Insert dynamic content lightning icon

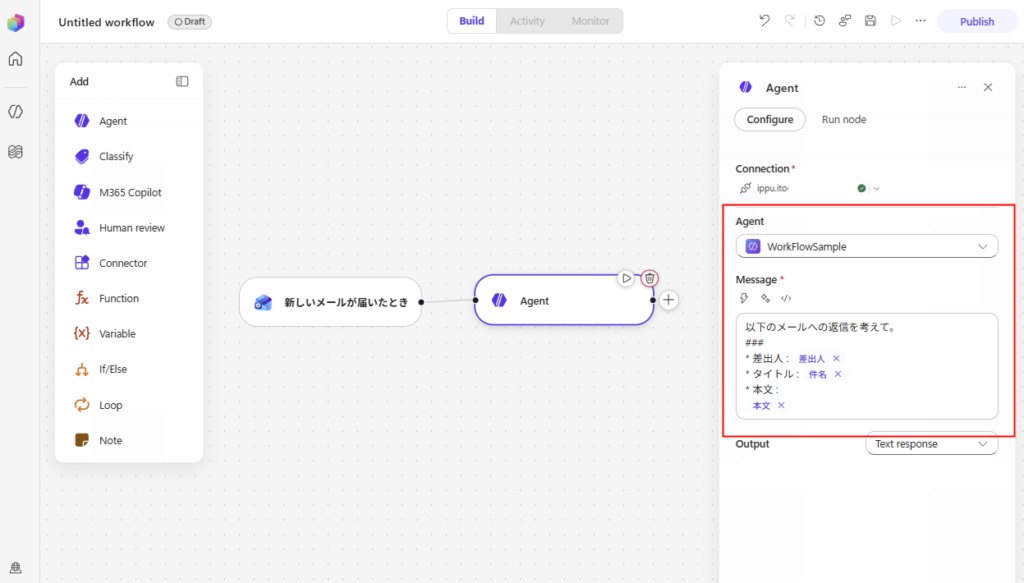tap(744, 298)
